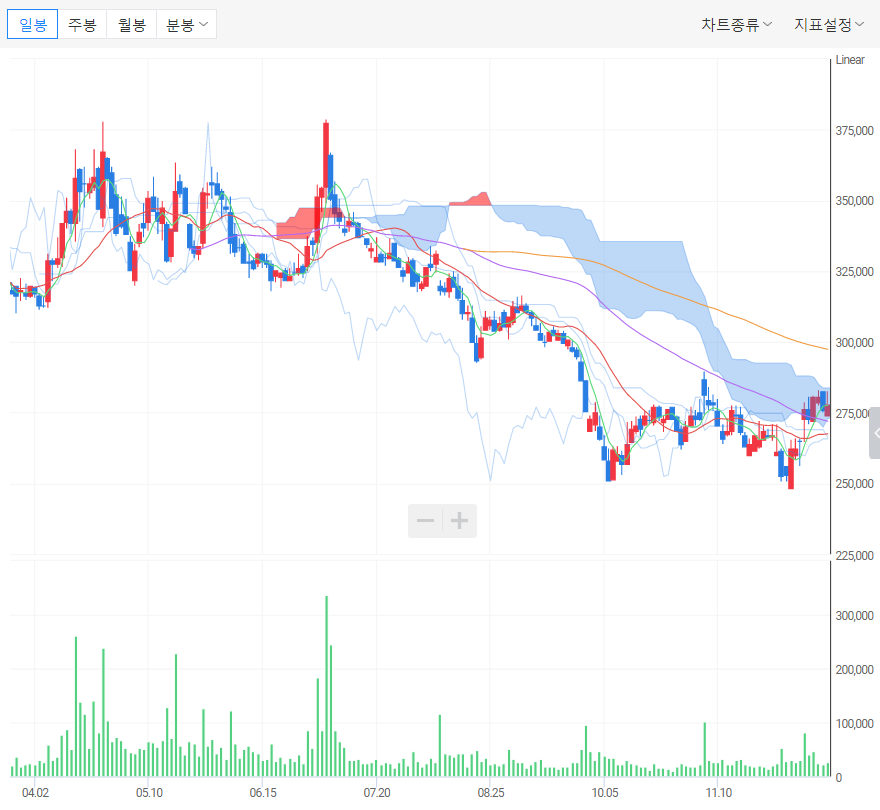
Task: Click the 100,000 volume axis label
Action: pos(854,724)
